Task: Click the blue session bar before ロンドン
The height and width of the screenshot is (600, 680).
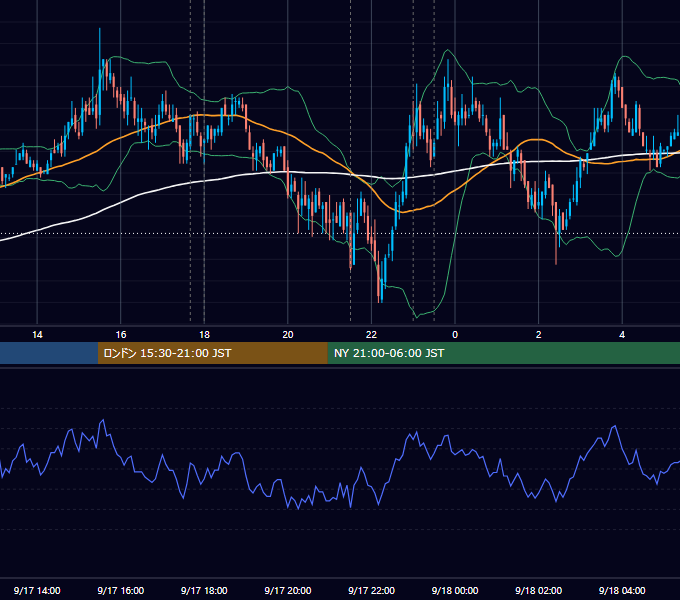Action: (49, 353)
